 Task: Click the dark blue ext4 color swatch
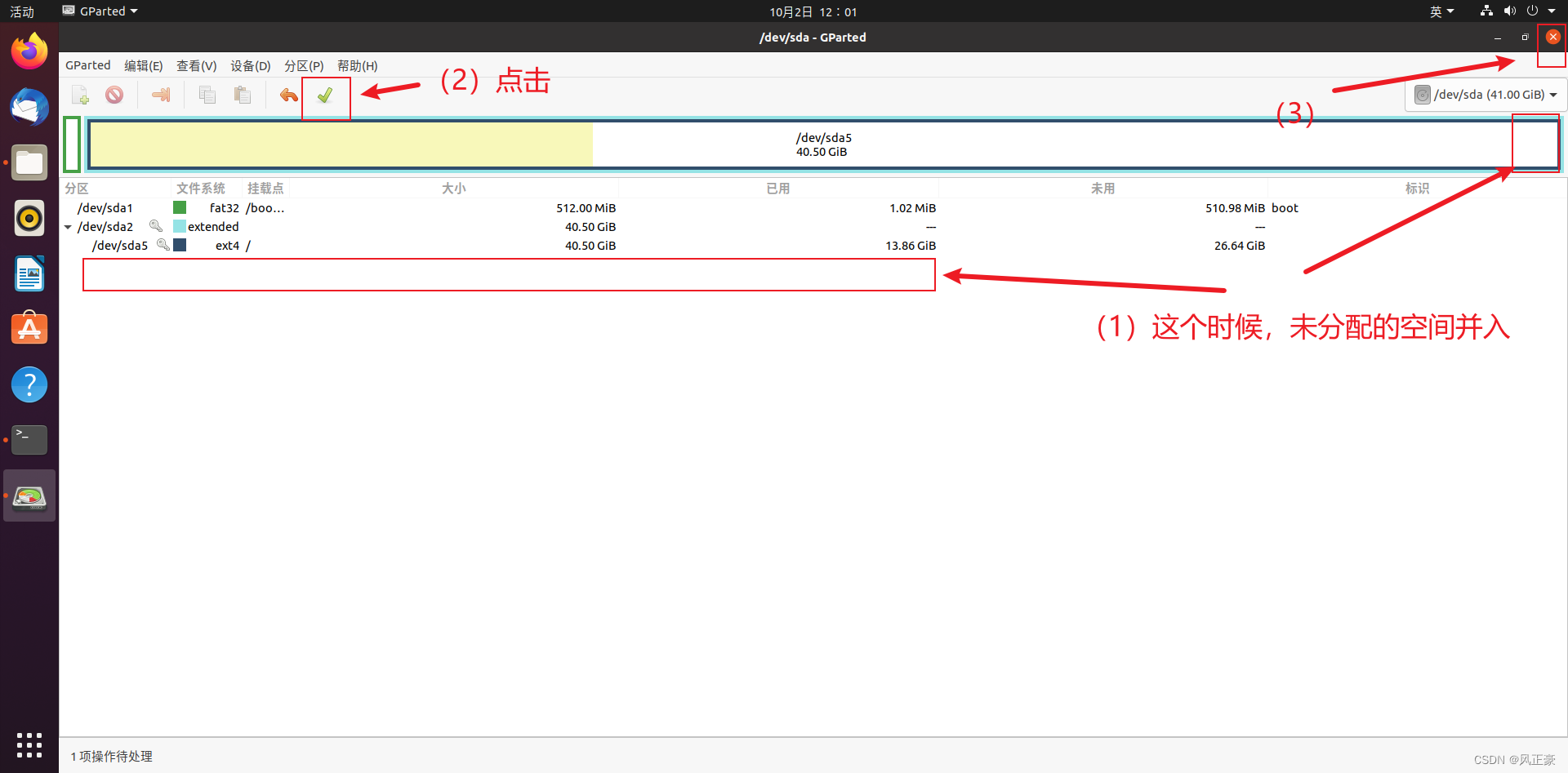tap(180, 245)
